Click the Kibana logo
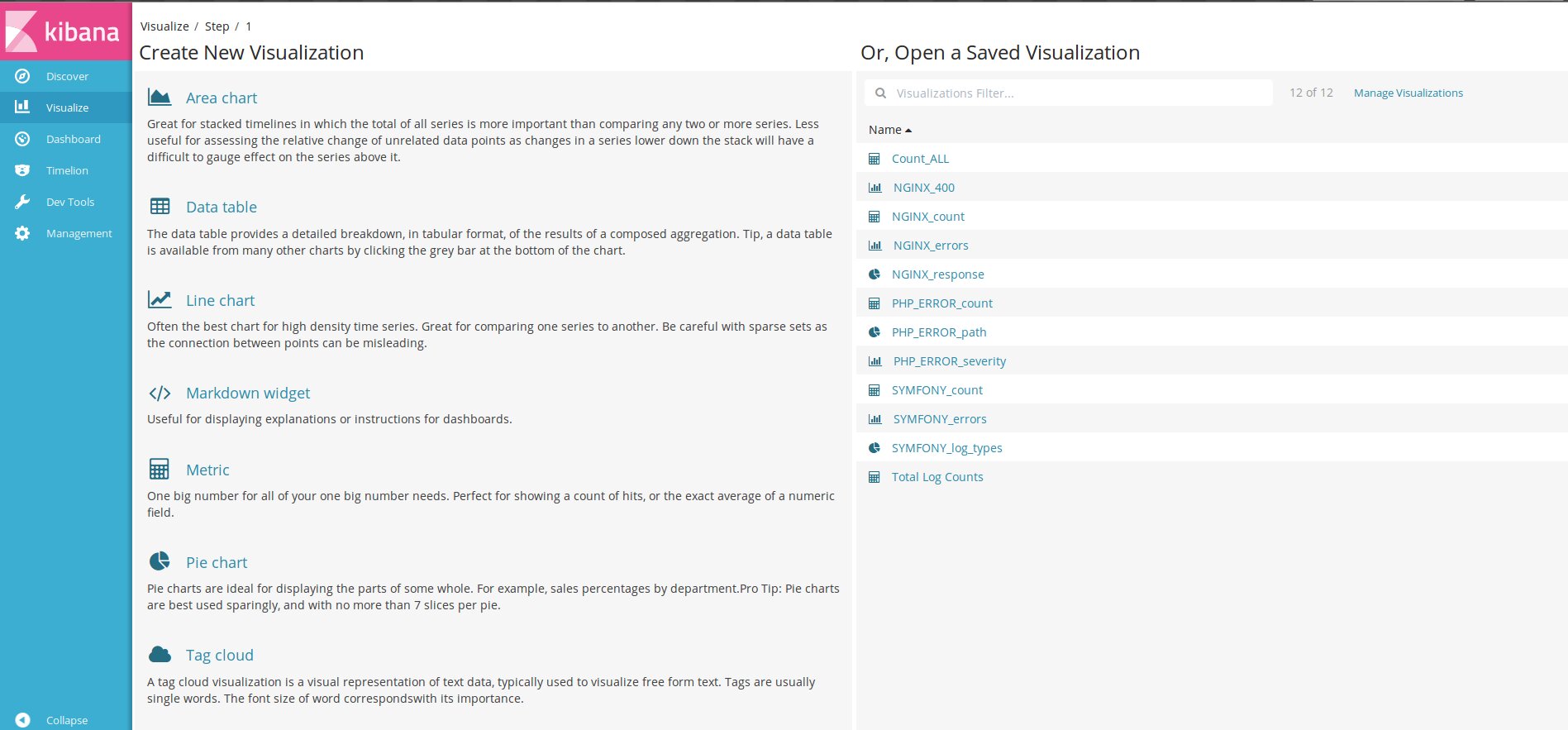 pyautogui.click(x=65, y=31)
